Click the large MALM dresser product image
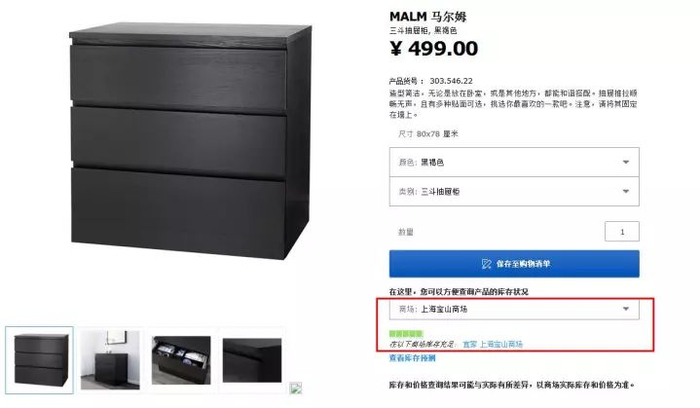 (191, 141)
